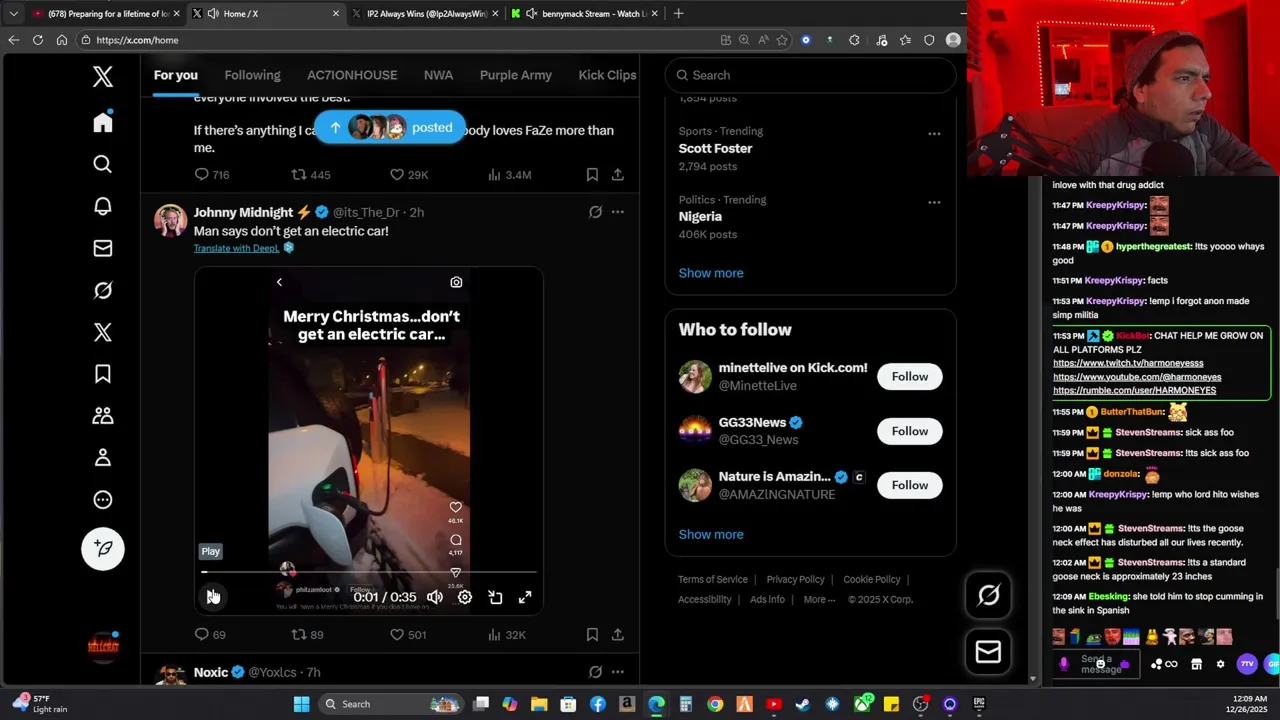Open account avatar at sidebar bottom
The height and width of the screenshot is (720, 1280).
(103, 646)
